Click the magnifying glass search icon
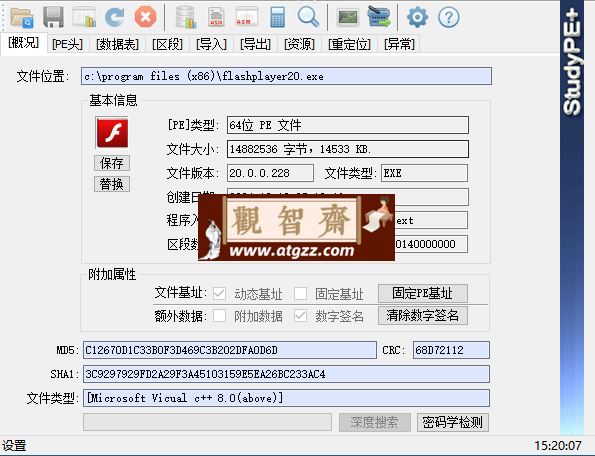The height and width of the screenshot is (456, 595). [308, 17]
